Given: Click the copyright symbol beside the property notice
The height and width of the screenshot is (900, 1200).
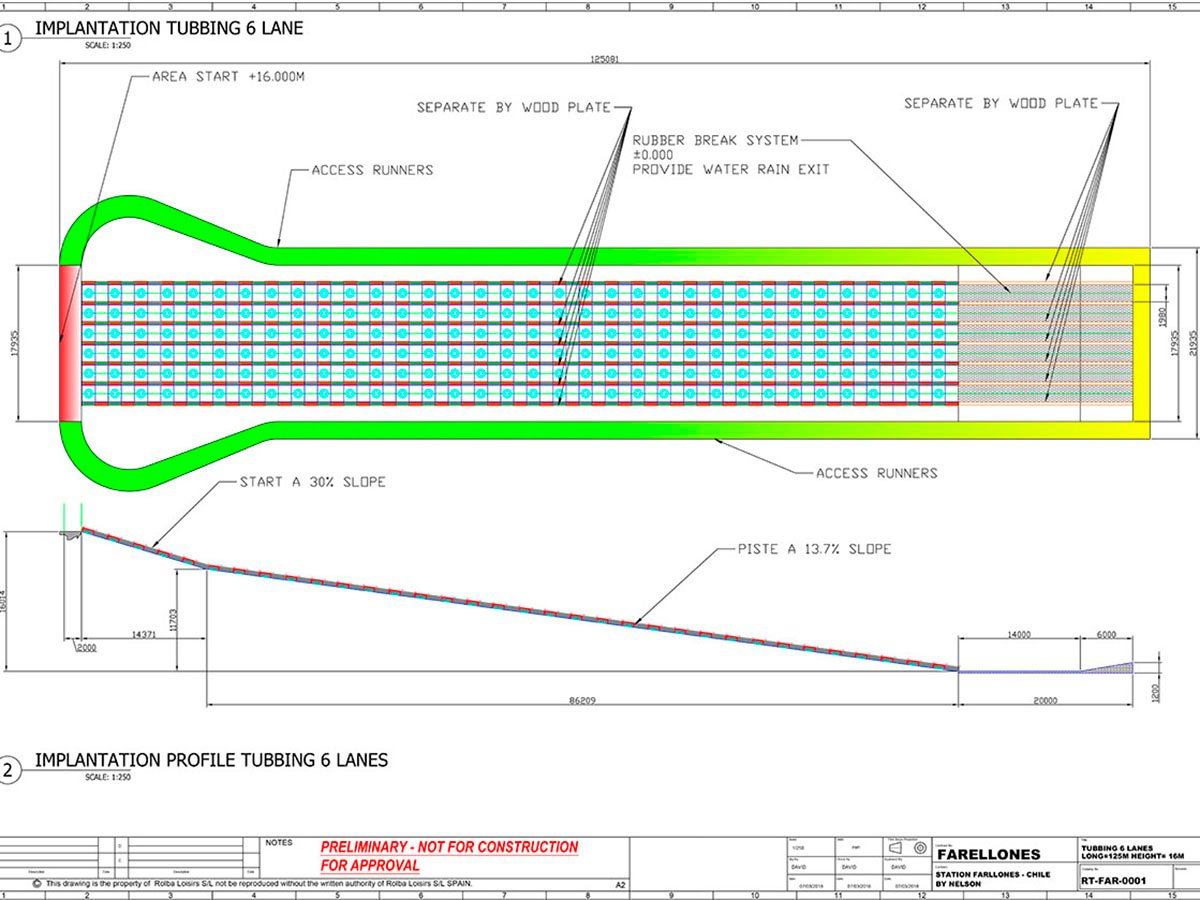Looking at the screenshot, I should coord(37,884).
